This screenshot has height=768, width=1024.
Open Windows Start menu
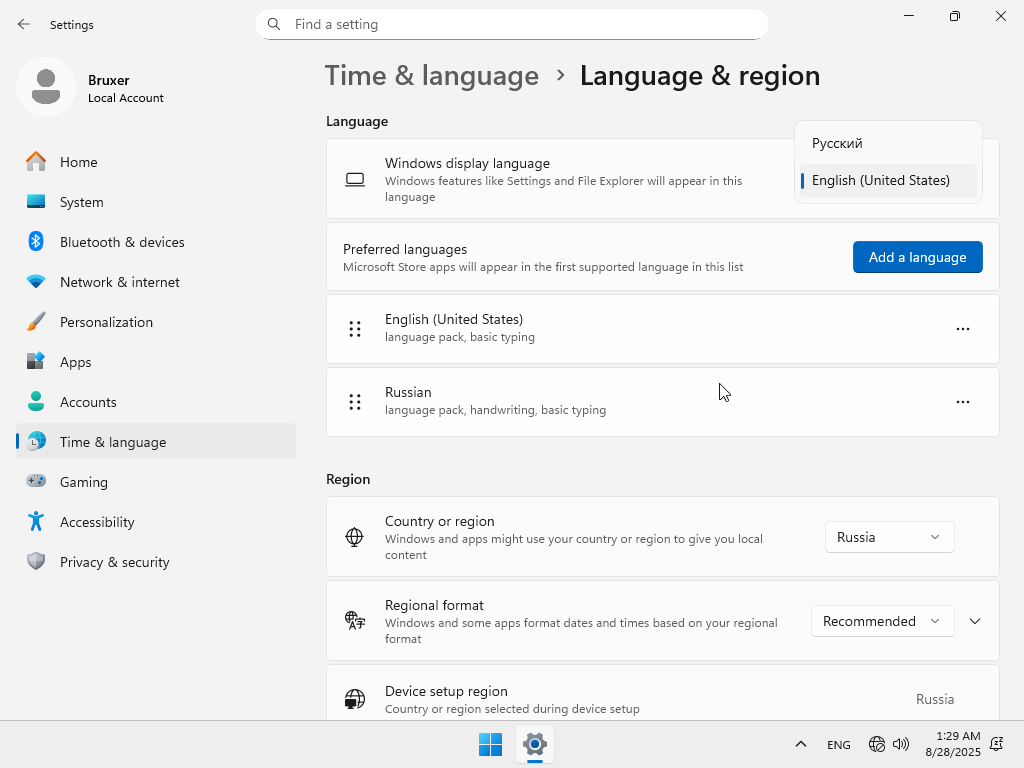tap(490, 744)
